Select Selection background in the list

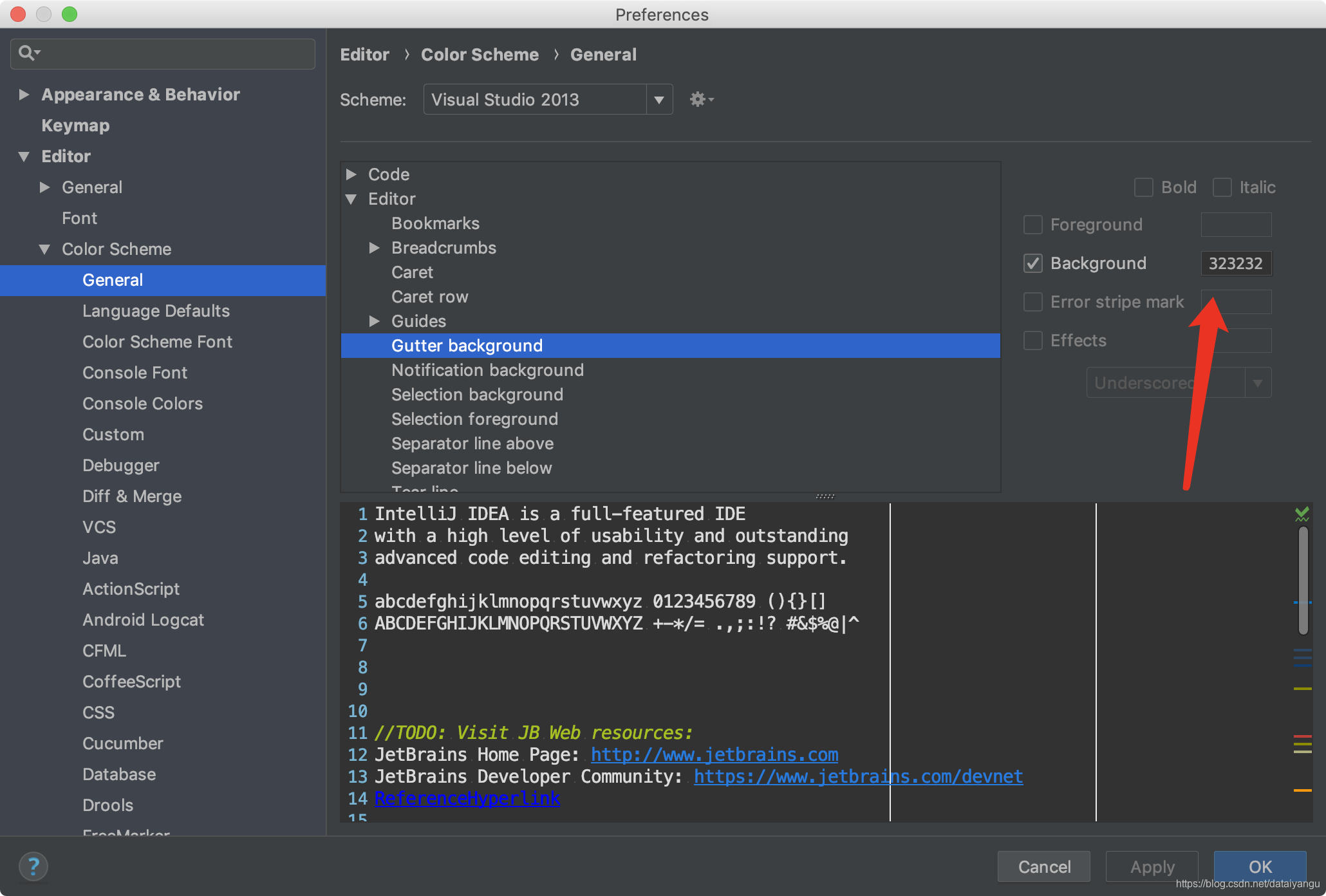tap(477, 395)
